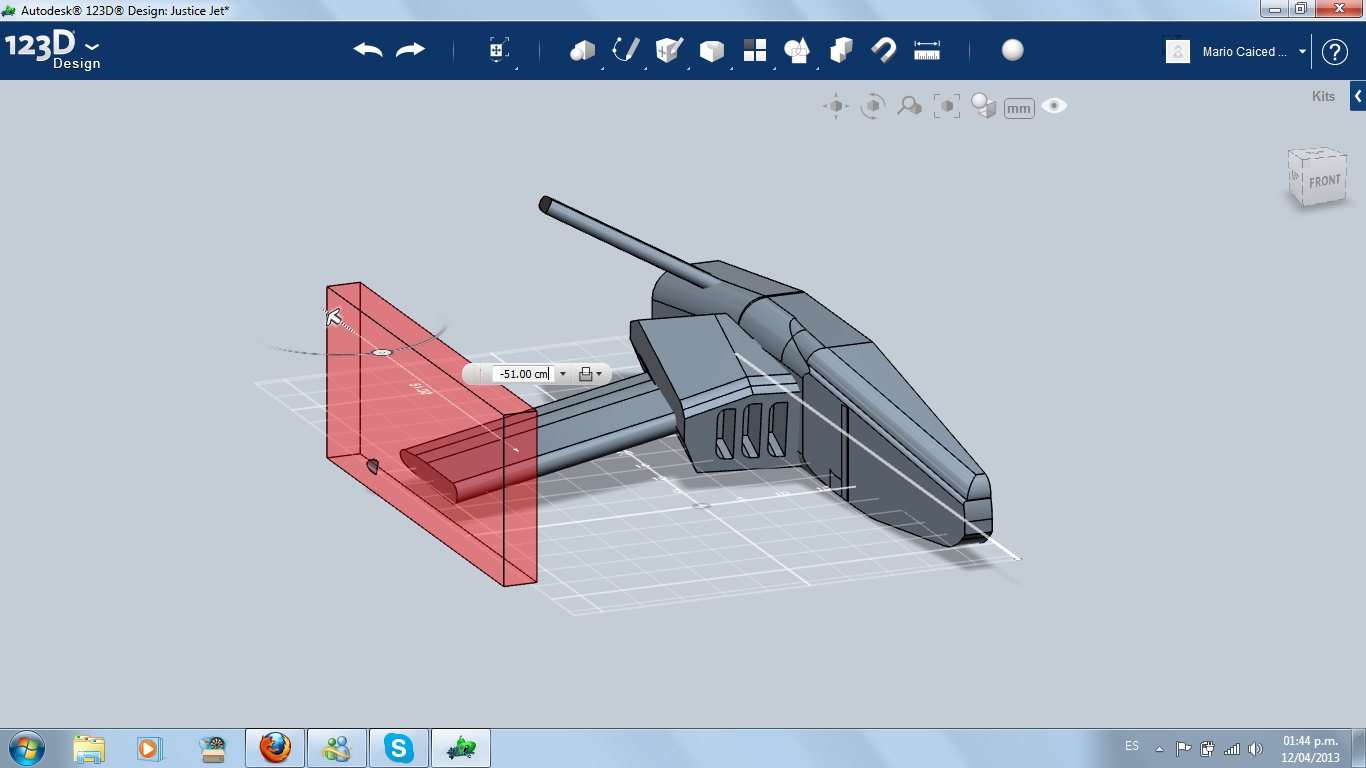
Task: Click the user profile avatar
Action: 1178,52
